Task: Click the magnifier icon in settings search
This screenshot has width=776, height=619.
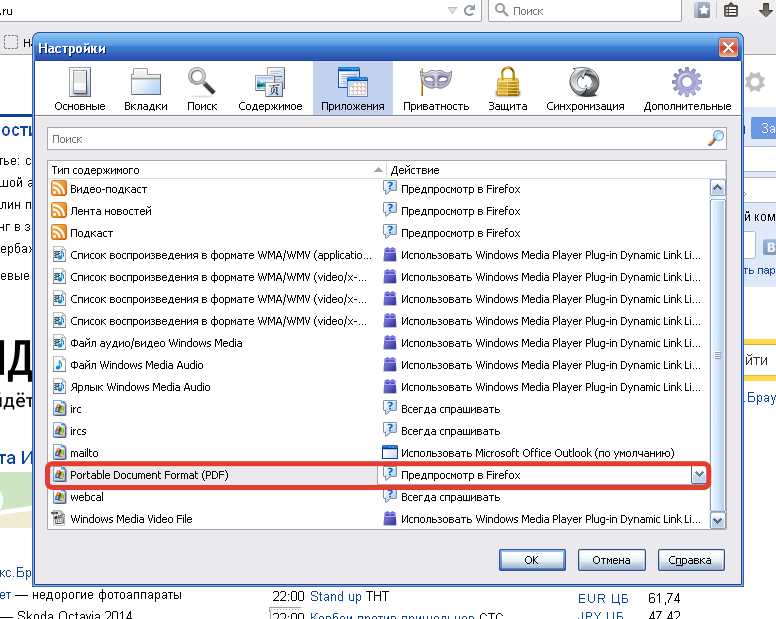Action: coord(716,139)
